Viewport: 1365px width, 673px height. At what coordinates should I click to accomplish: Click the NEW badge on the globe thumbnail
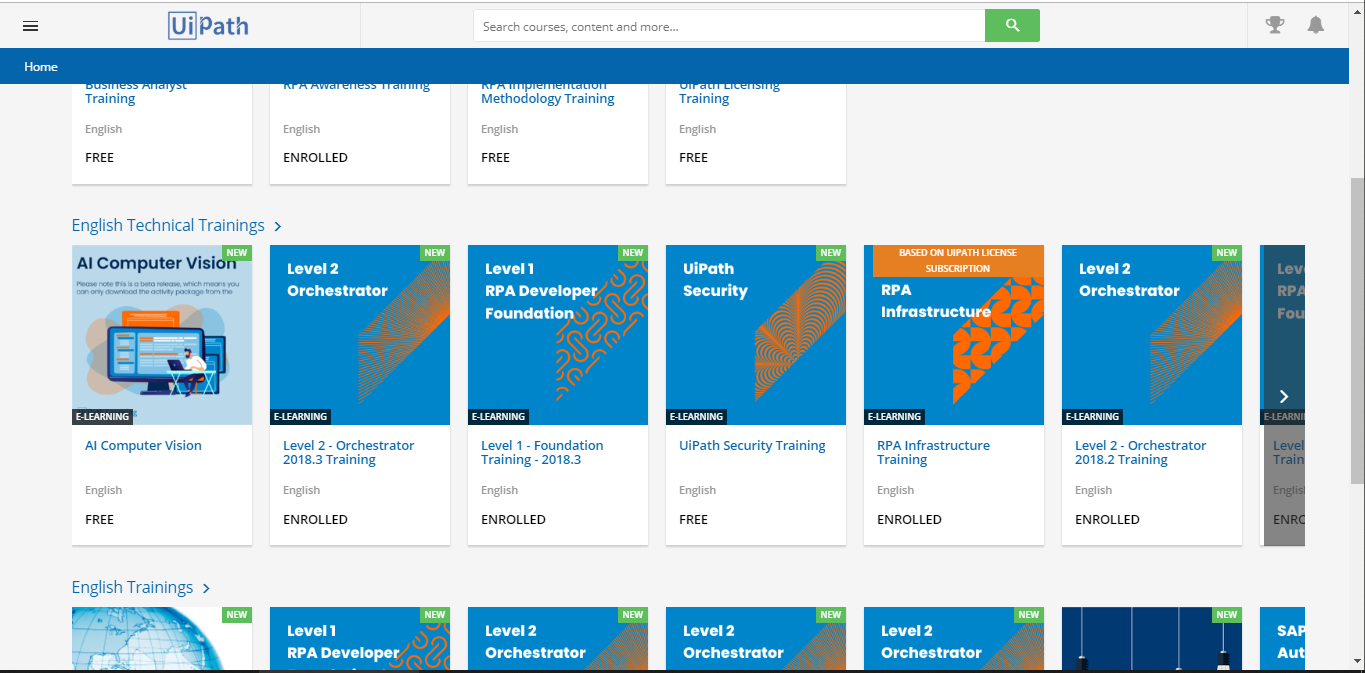(237, 615)
